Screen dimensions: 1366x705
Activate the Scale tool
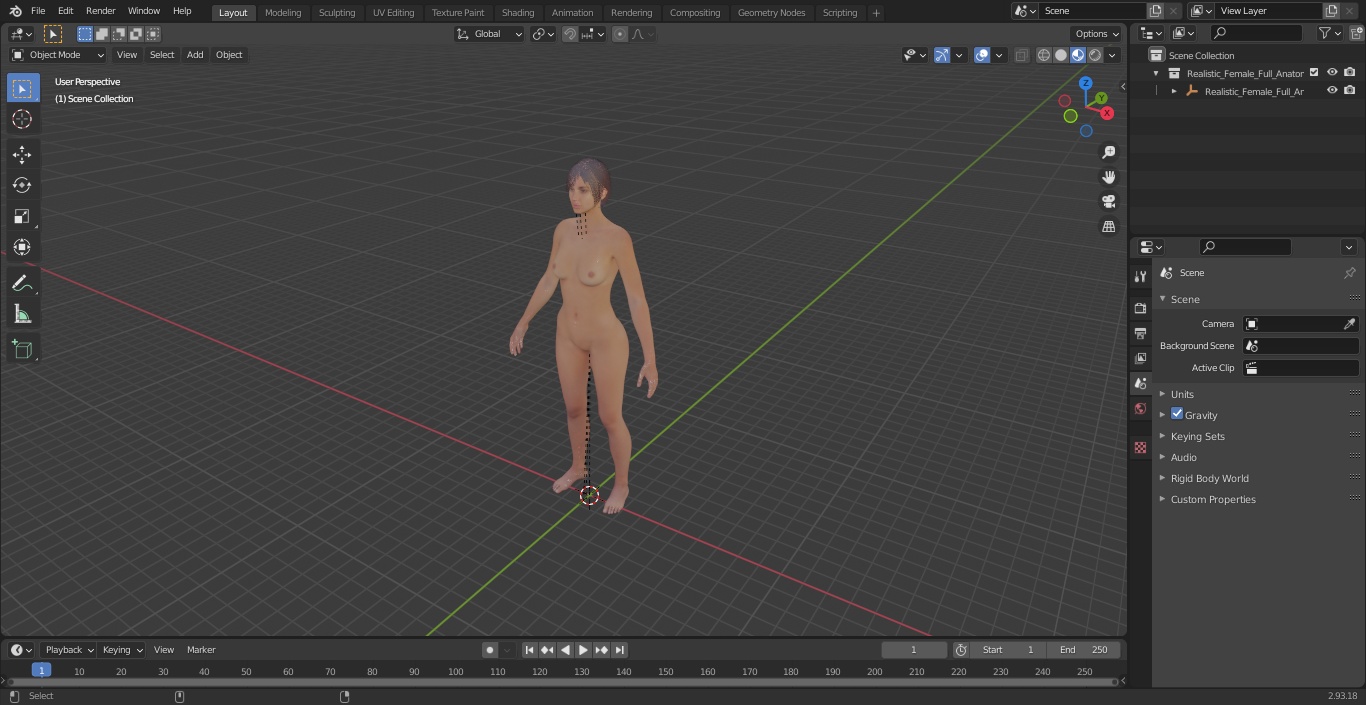22,216
